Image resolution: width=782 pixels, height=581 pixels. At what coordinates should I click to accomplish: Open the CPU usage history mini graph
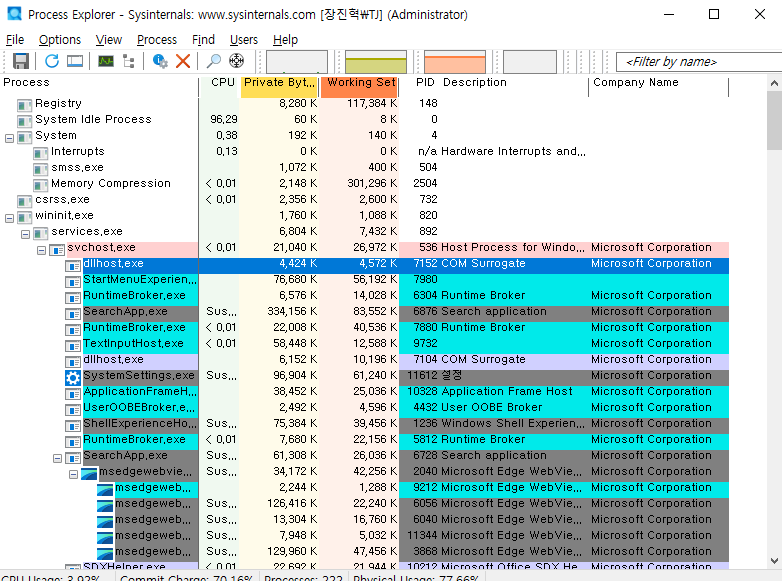point(297,62)
